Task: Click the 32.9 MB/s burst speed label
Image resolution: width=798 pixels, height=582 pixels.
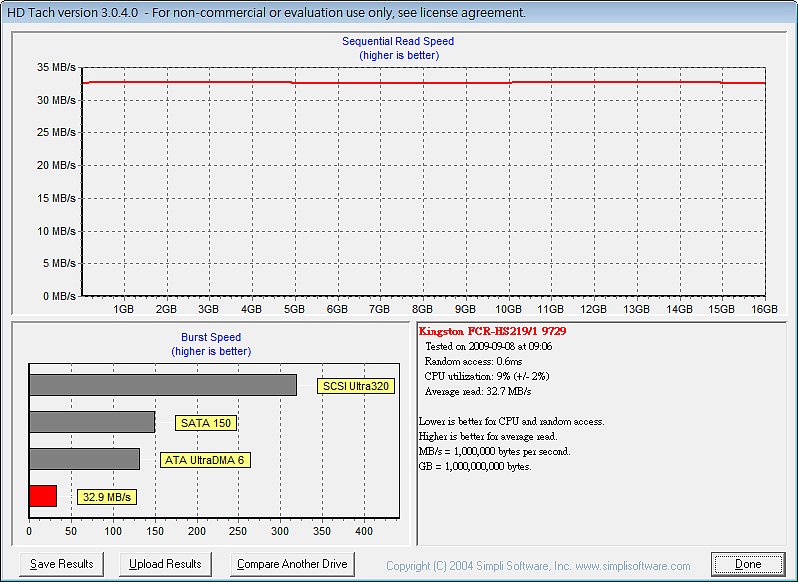Action: (x=107, y=497)
